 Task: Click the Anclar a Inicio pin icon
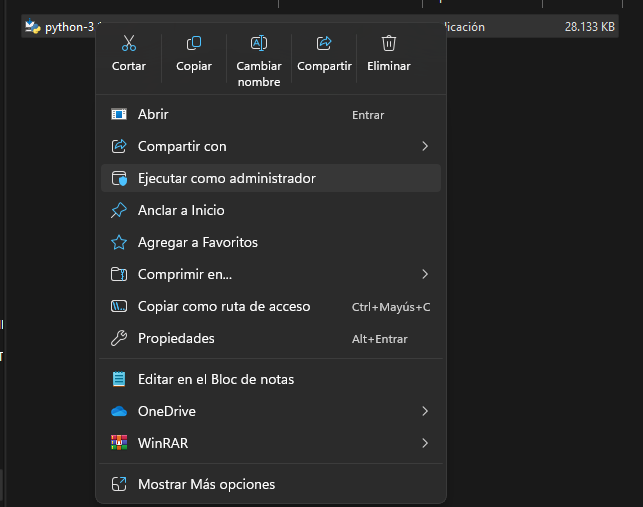click(x=119, y=210)
